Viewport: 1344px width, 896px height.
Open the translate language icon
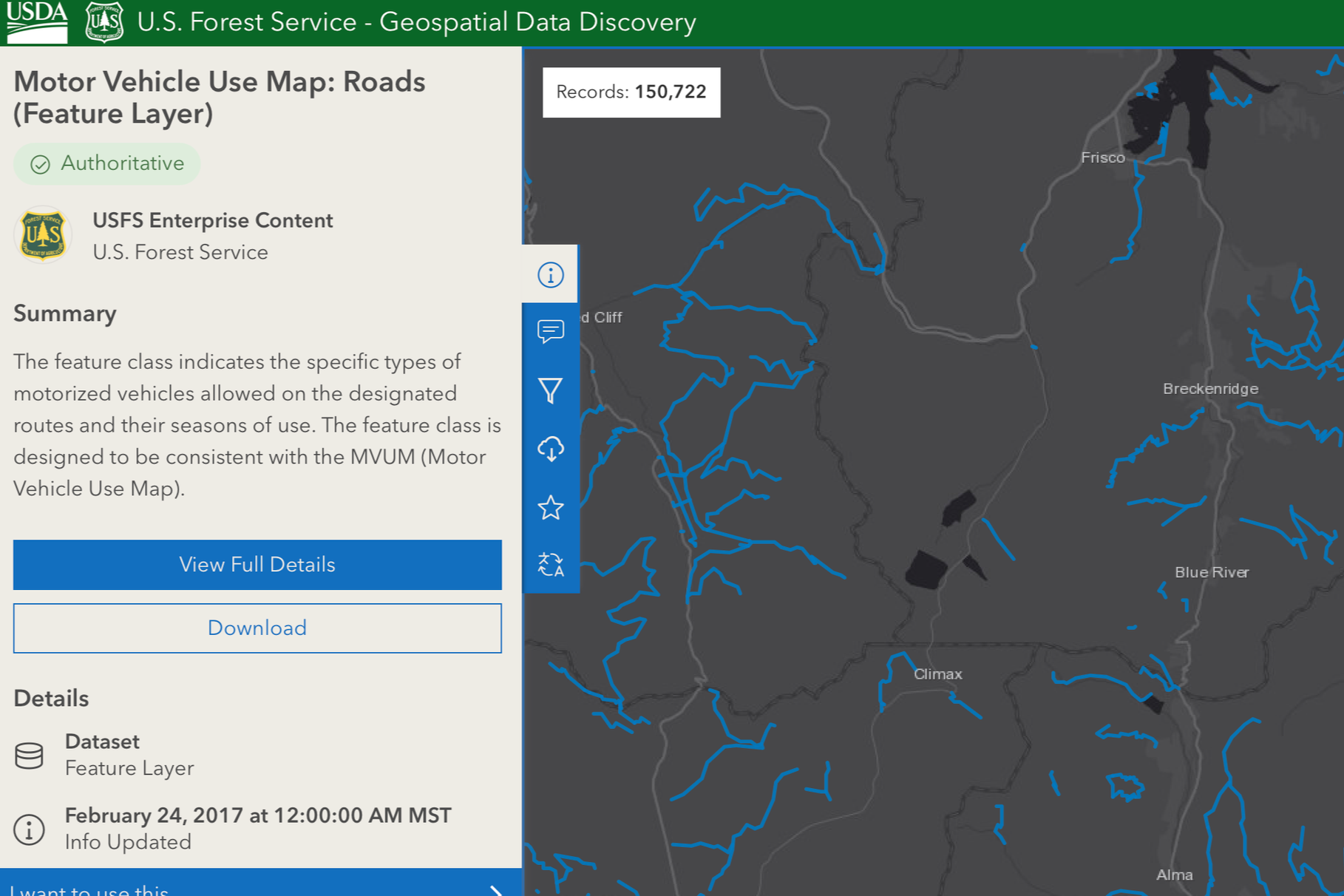coord(550,565)
